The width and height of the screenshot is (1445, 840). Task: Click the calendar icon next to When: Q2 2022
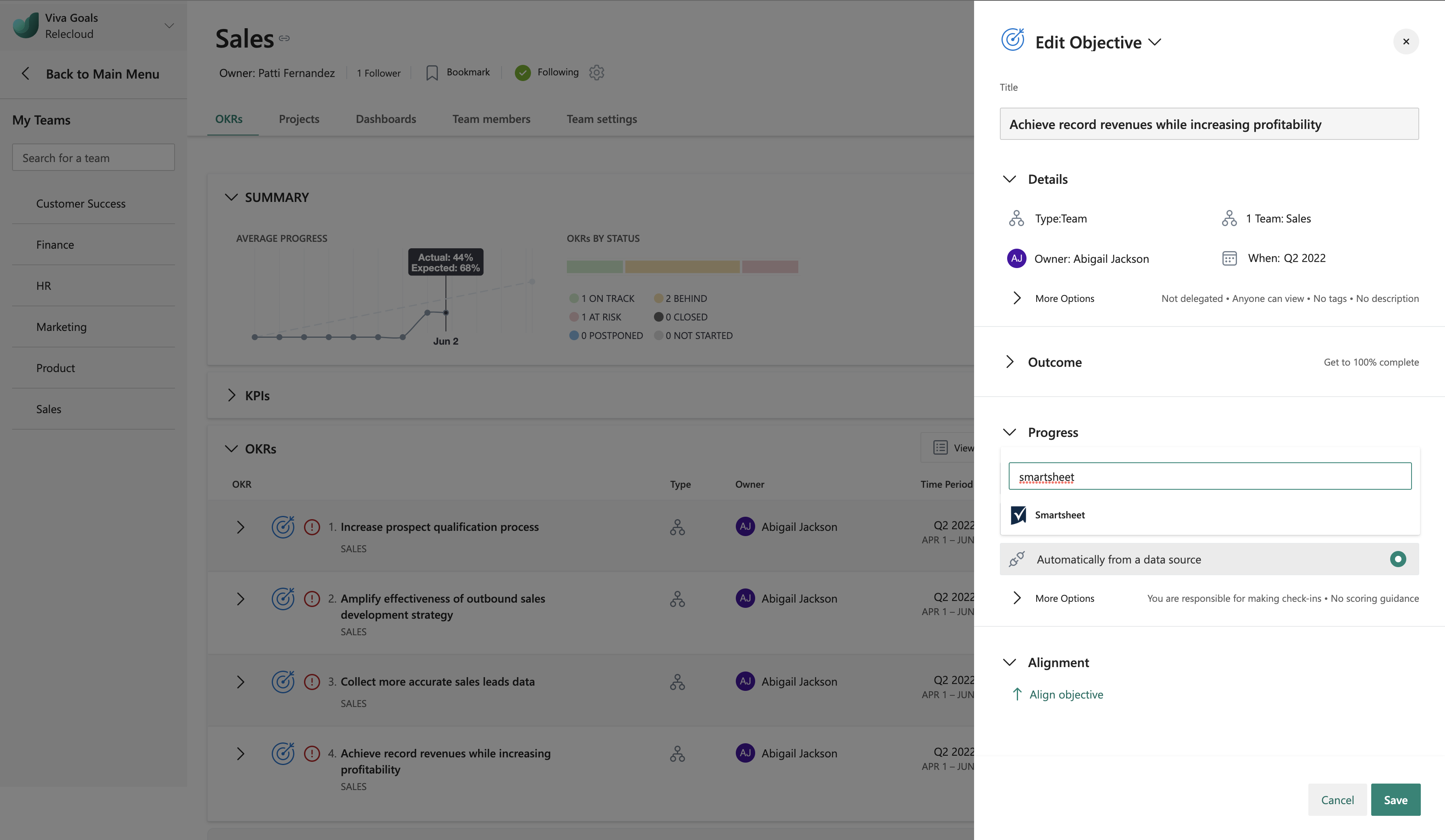1229,258
